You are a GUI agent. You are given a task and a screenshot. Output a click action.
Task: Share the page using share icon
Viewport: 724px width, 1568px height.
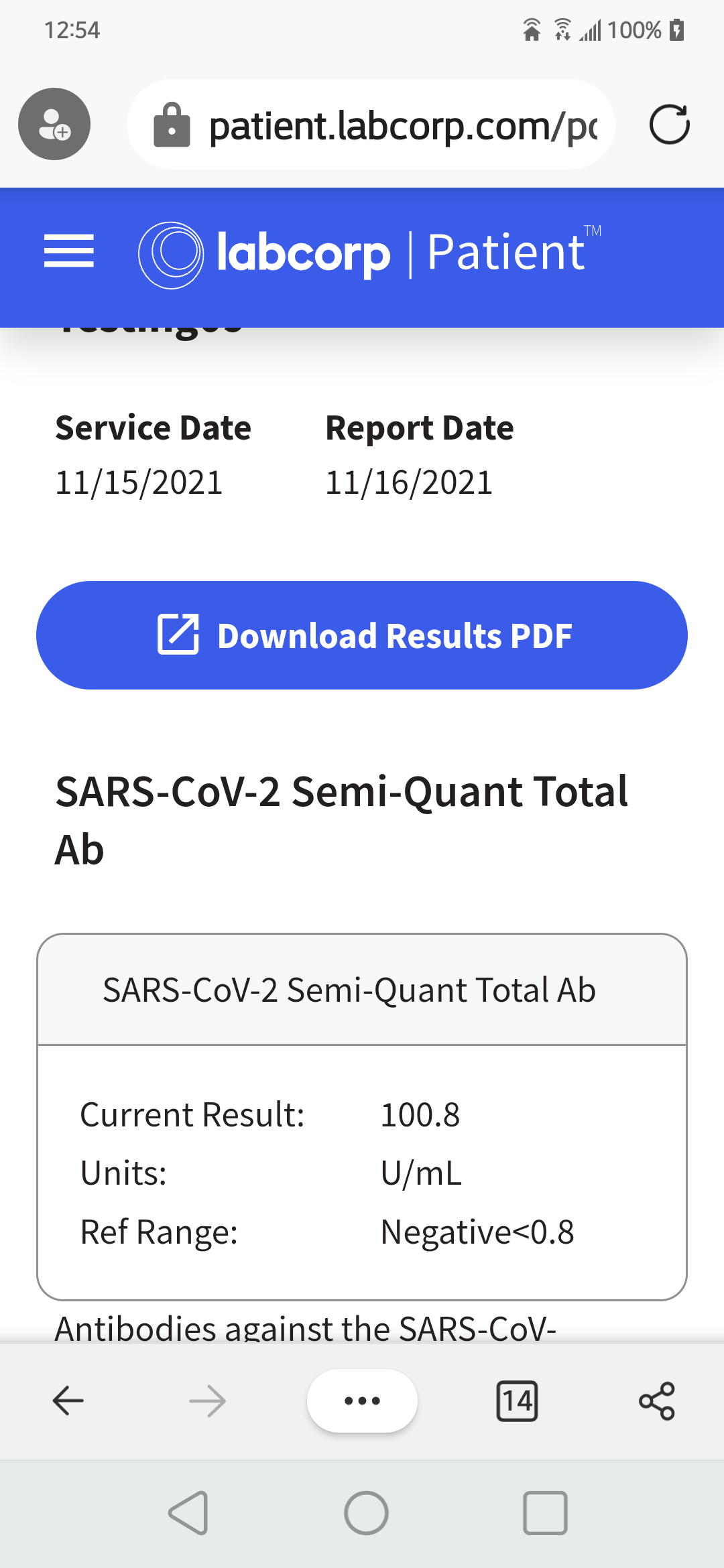click(656, 1400)
